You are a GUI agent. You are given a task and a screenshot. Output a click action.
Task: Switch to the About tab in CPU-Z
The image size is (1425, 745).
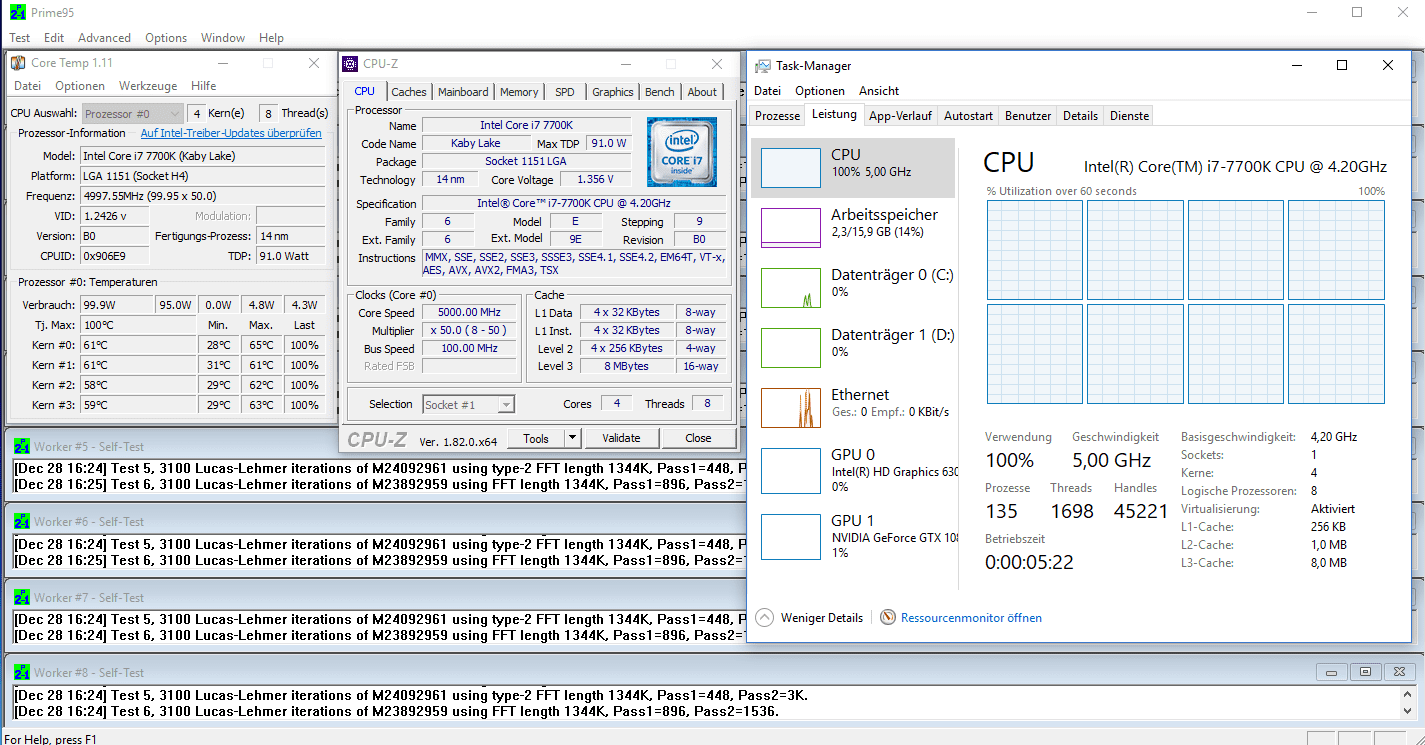click(702, 91)
